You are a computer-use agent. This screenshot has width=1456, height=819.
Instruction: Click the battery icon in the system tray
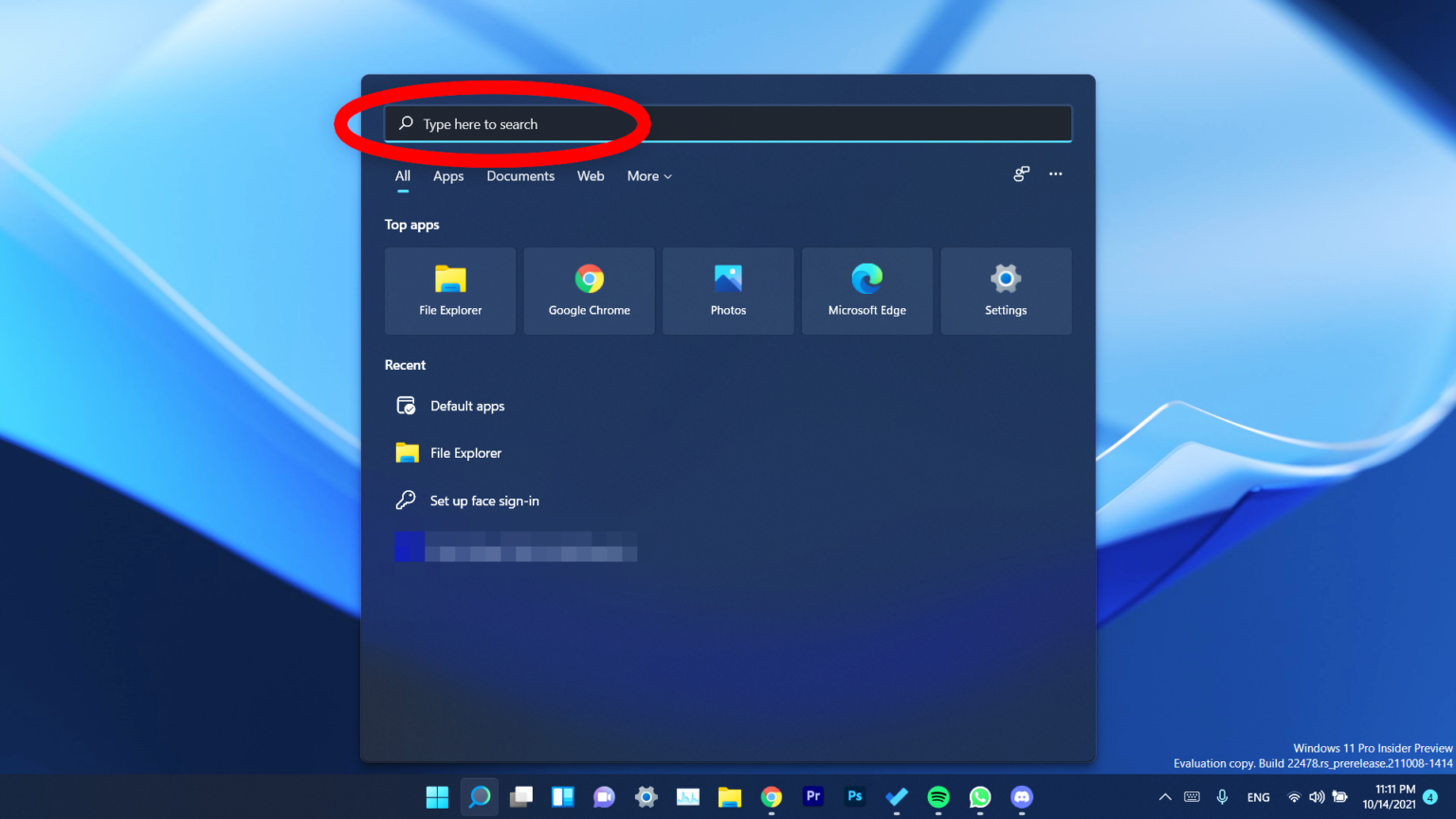(x=1340, y=797)
